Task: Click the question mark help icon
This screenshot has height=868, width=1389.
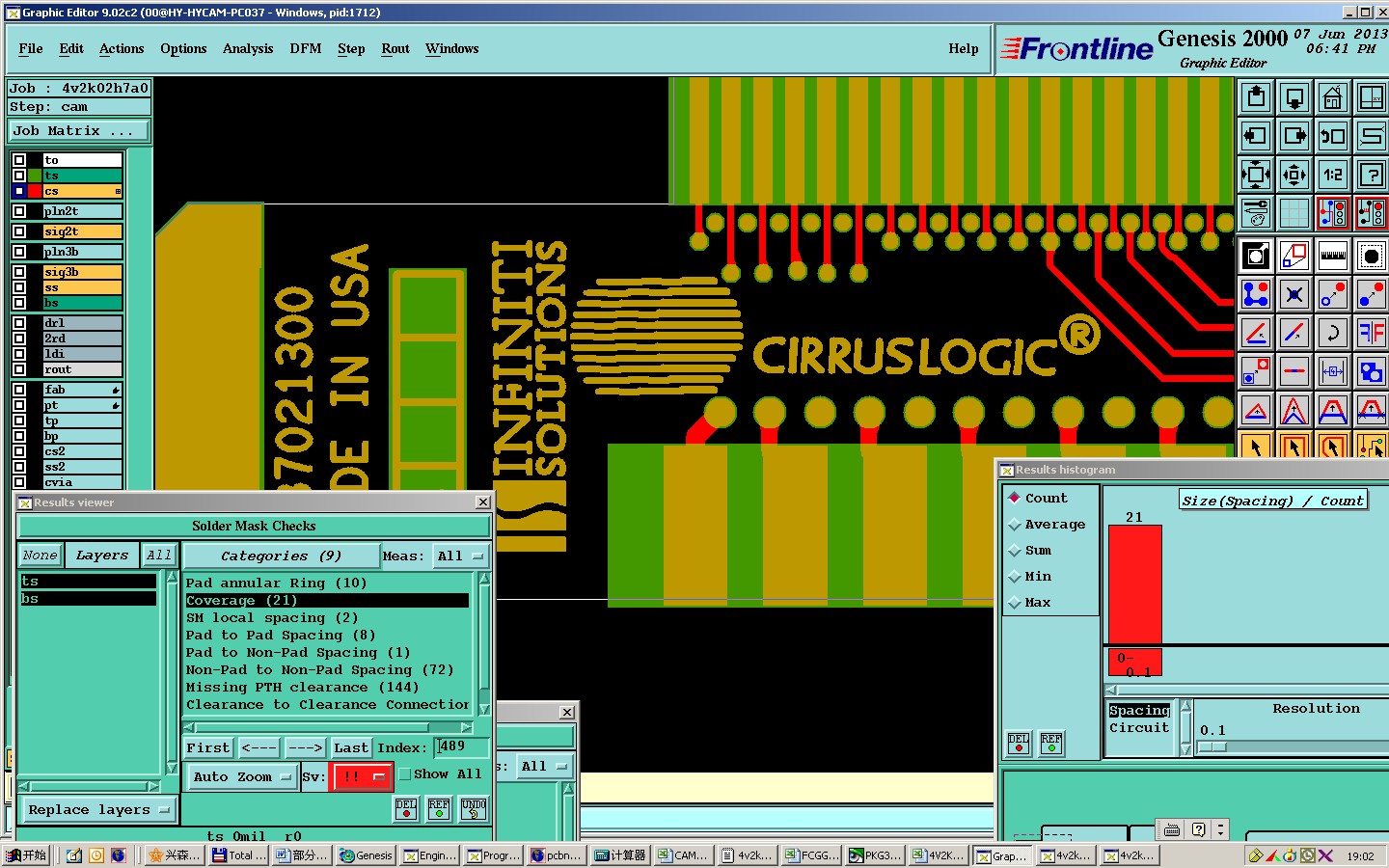Action: (1371, 175)
